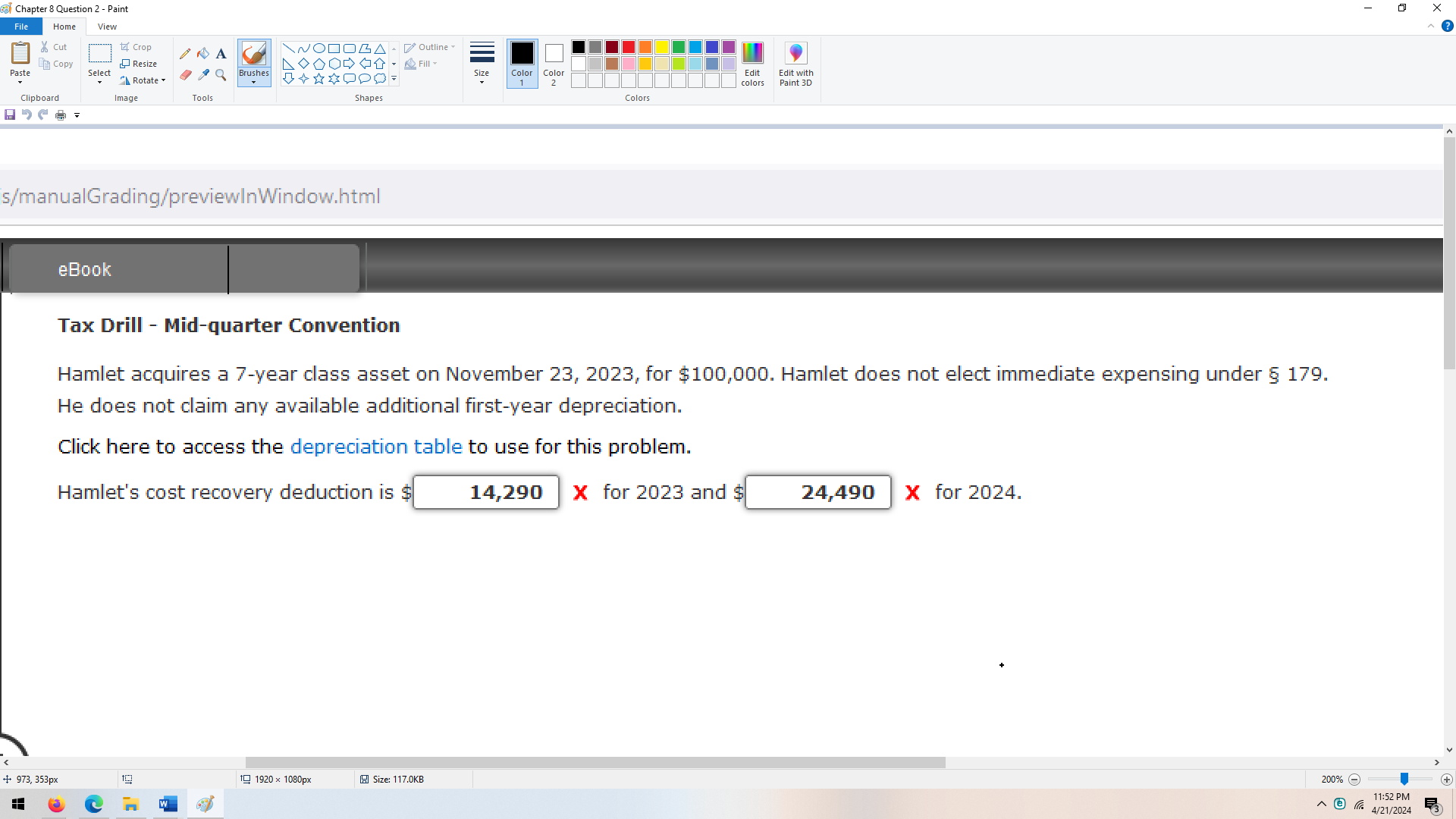Toggle Color 1 as active color

[x=522, y=64]
